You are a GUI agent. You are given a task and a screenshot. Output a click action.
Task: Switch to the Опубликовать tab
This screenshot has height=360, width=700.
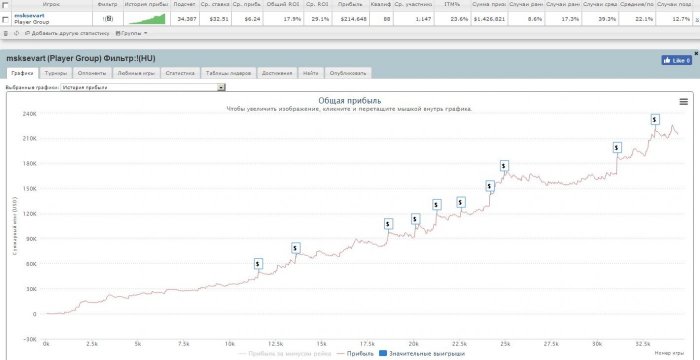(348, 73)
